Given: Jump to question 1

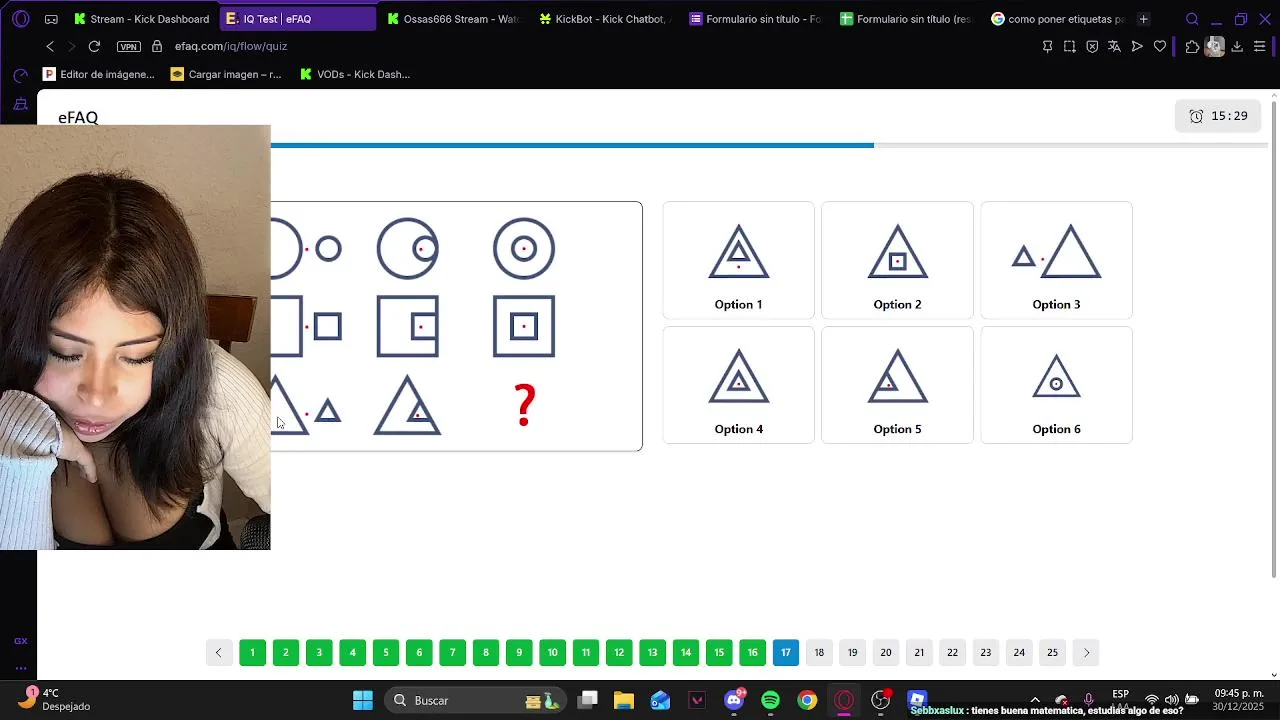Looking at the screenshot, I should [x=252, y=652].
